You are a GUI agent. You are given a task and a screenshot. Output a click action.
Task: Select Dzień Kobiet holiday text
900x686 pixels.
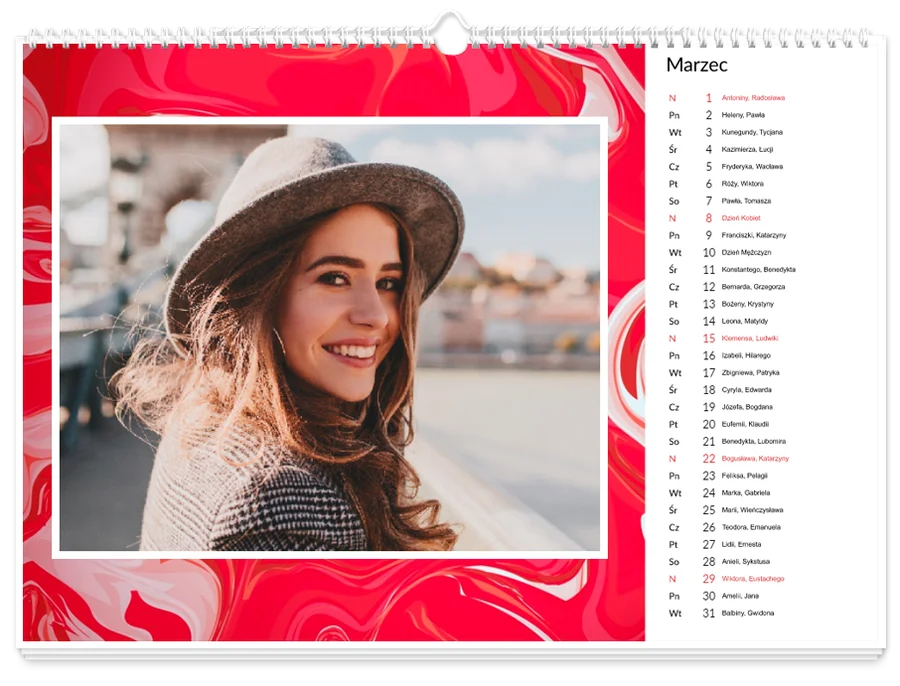(x=740, y=218)
